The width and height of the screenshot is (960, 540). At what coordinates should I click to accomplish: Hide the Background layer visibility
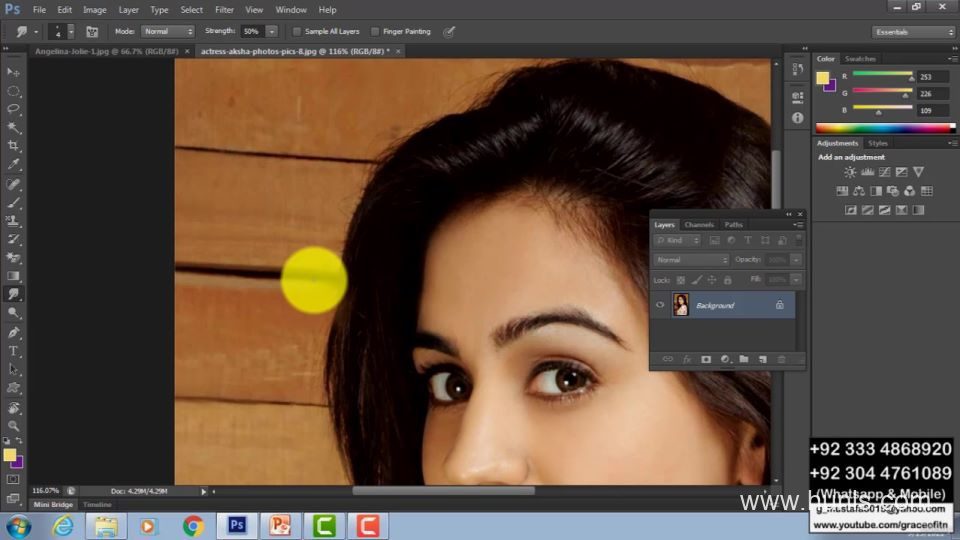pyautogui.click(x=660, y=305)
